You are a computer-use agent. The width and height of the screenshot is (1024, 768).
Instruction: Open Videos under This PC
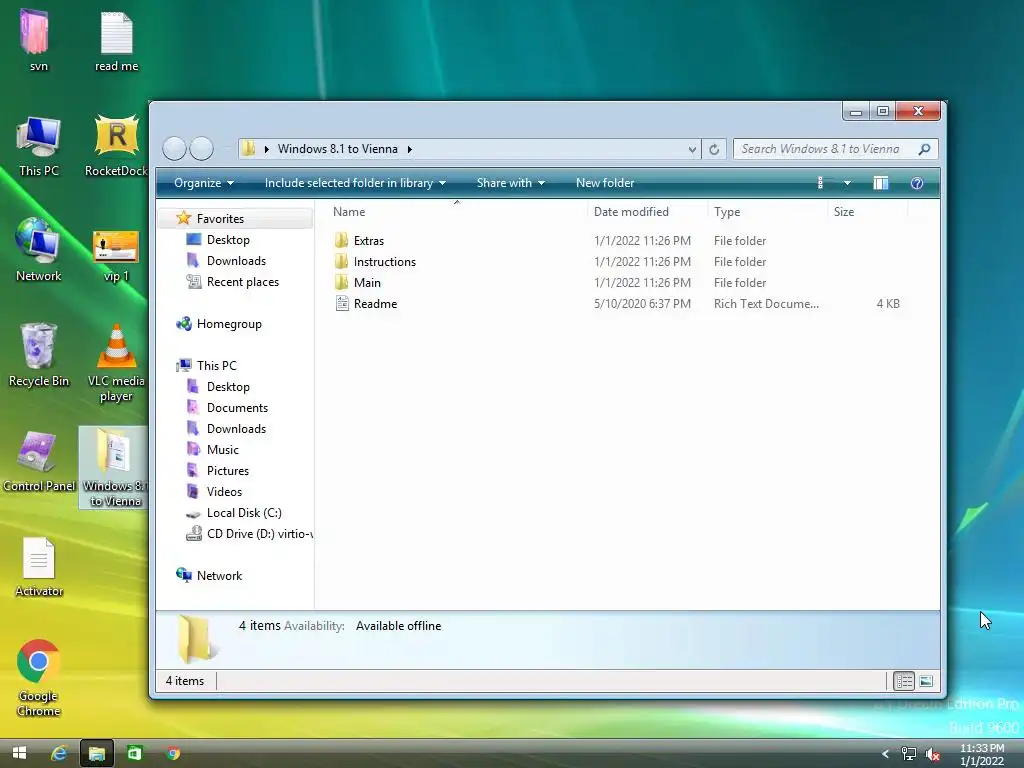tap(224, 492)
